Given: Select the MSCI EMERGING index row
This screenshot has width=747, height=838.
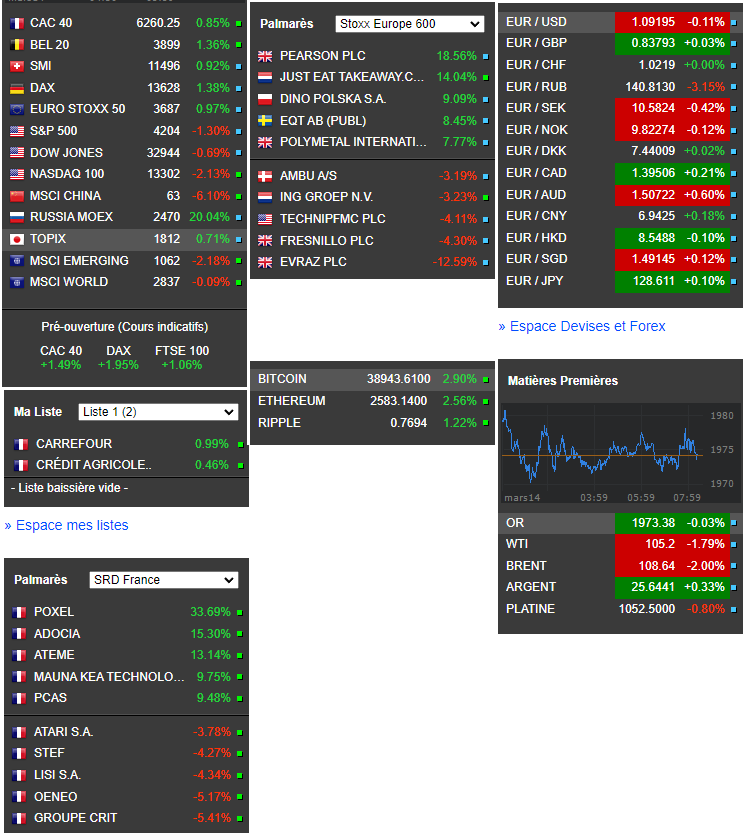Looking at the screenshot, I should tap(124, 261).
